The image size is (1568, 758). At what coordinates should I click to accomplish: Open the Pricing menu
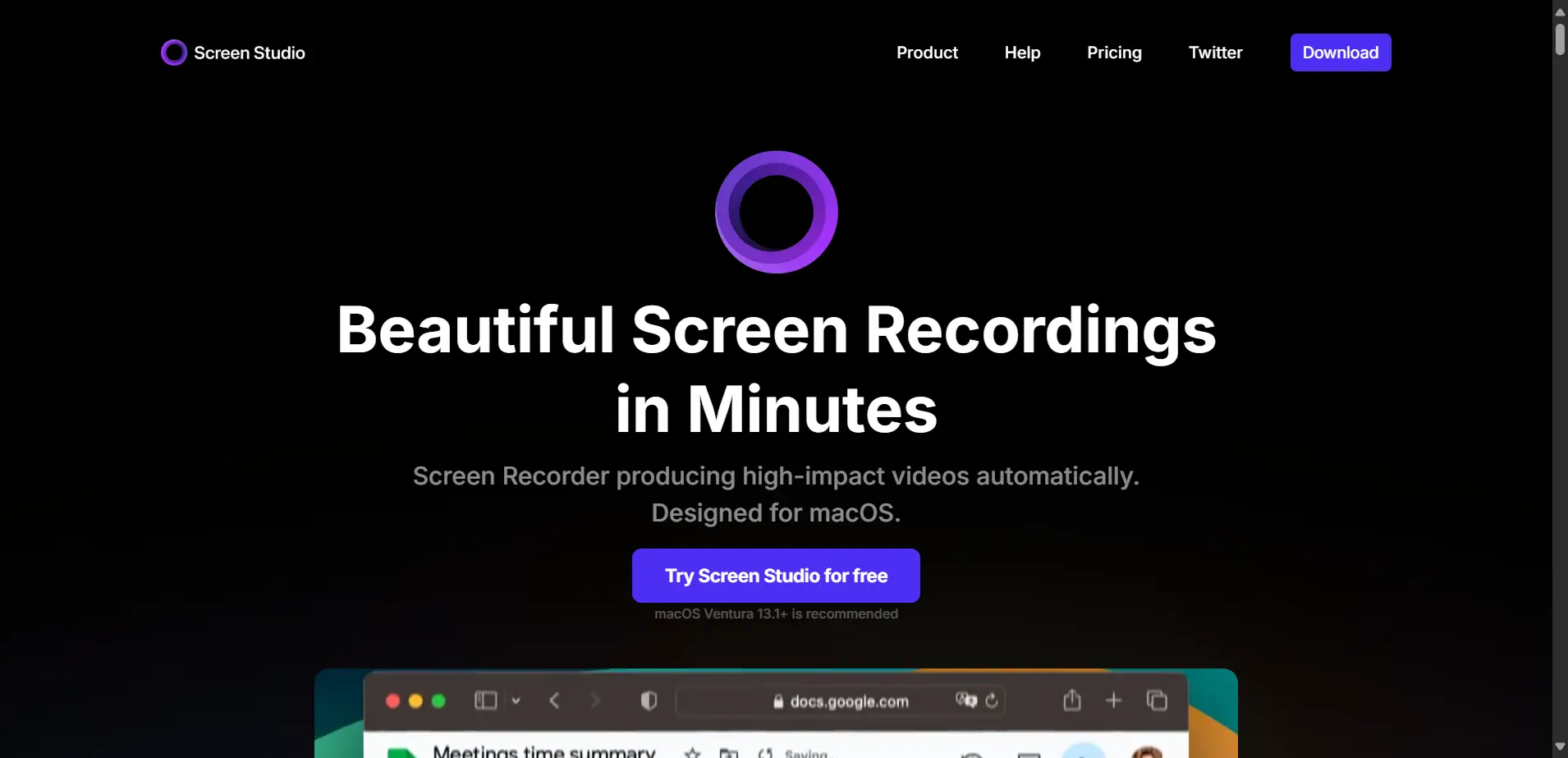(x=1113, y=52)
